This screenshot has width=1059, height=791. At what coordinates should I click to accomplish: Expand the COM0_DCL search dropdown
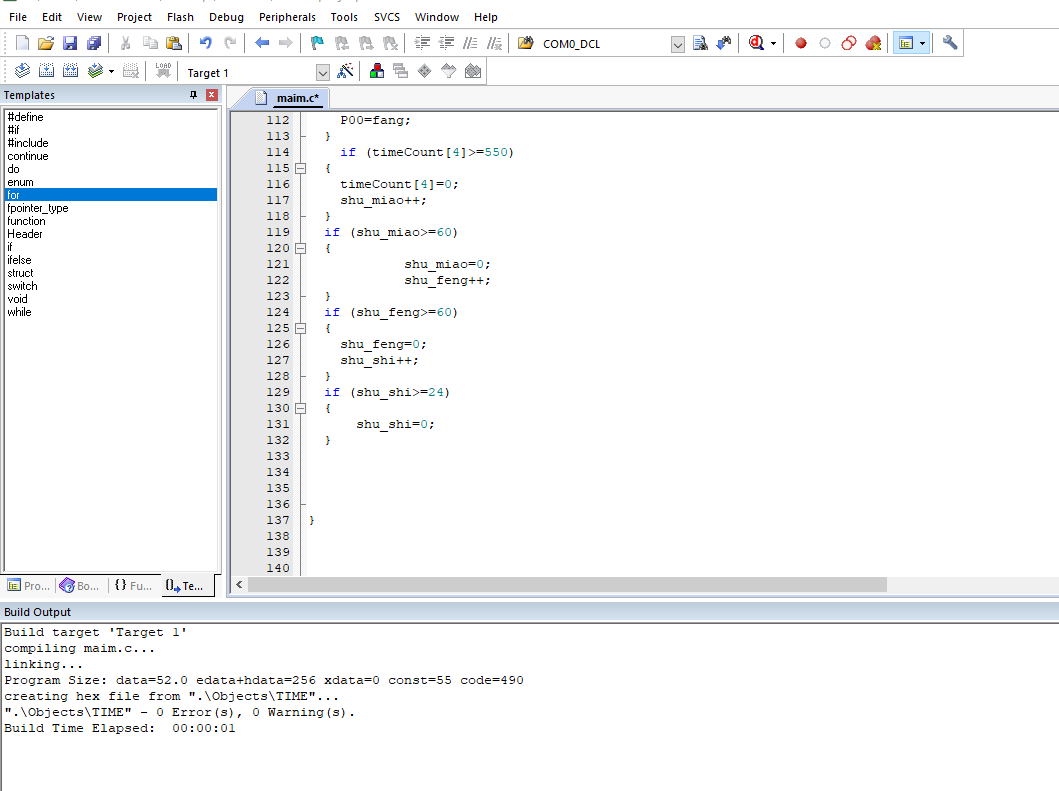pyautogui.click(x=677, y=45)
